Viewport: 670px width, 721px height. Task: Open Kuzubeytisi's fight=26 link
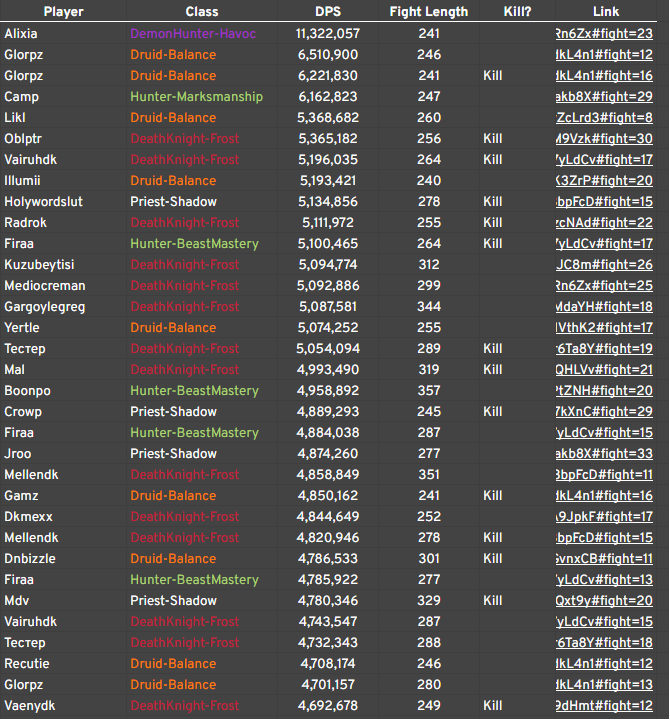[604, 264]
